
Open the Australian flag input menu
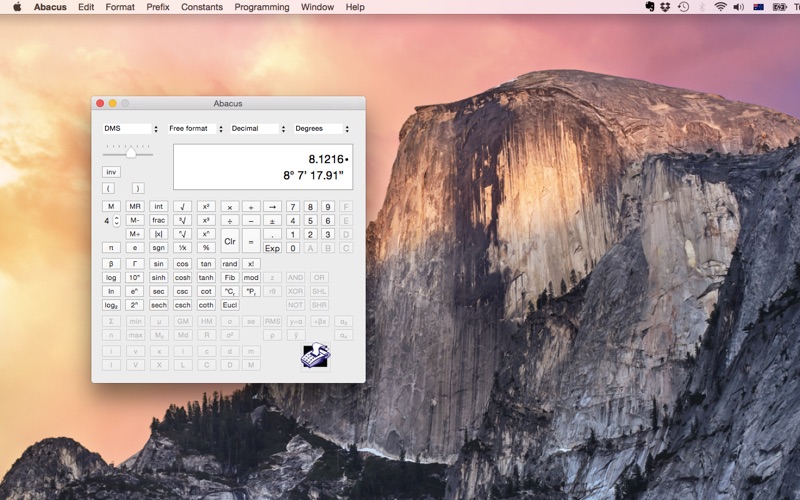pos(759,7)
